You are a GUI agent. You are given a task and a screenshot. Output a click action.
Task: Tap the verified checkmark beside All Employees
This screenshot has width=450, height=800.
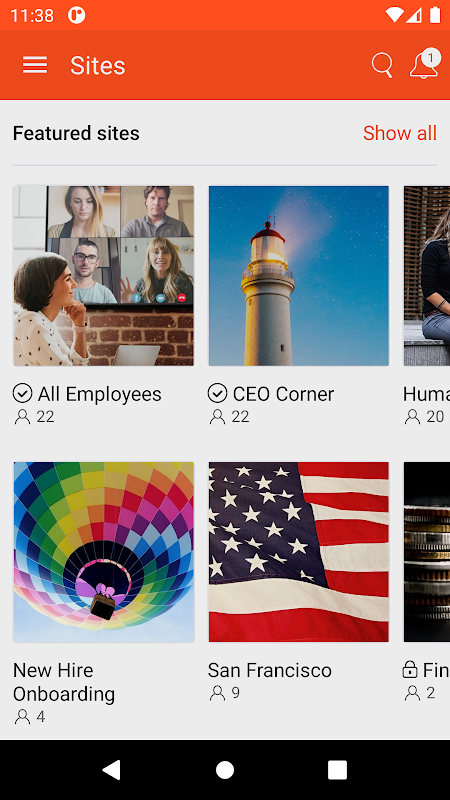[22, 393]
